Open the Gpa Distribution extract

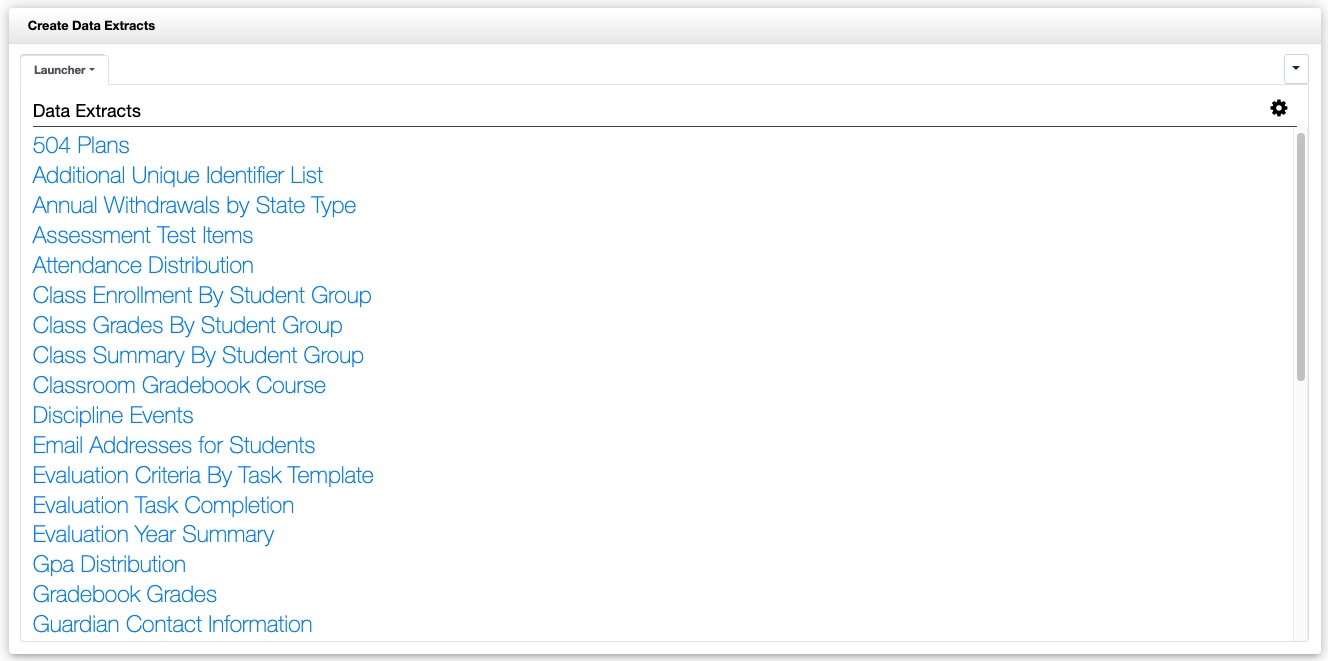109,565
